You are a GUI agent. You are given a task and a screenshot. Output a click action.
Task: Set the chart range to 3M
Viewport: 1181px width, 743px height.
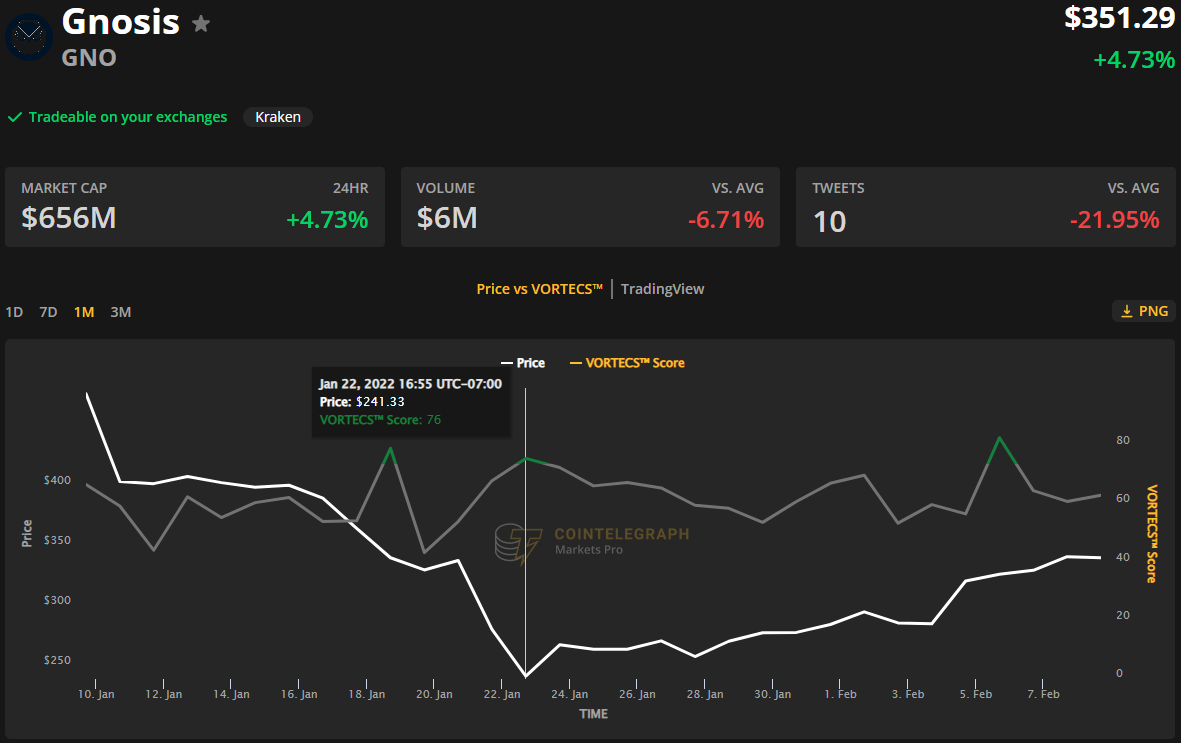120,312
